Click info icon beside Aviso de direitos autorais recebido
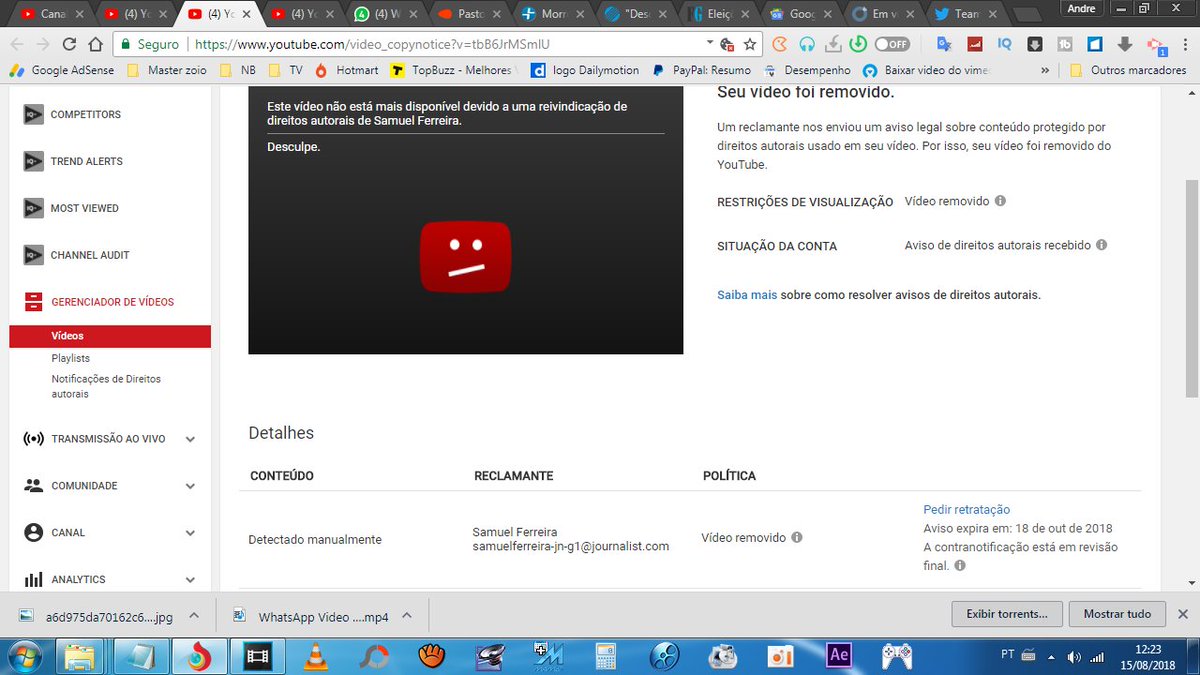 (1101, 245)
